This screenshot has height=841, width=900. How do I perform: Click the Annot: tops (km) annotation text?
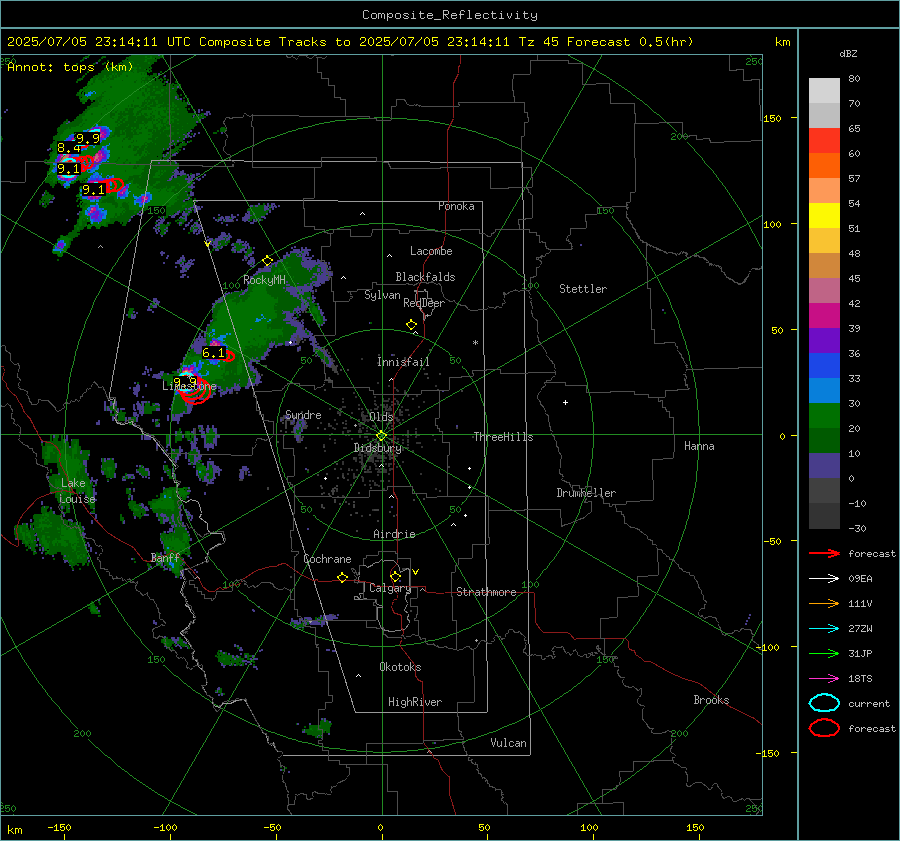coord(70,67)
